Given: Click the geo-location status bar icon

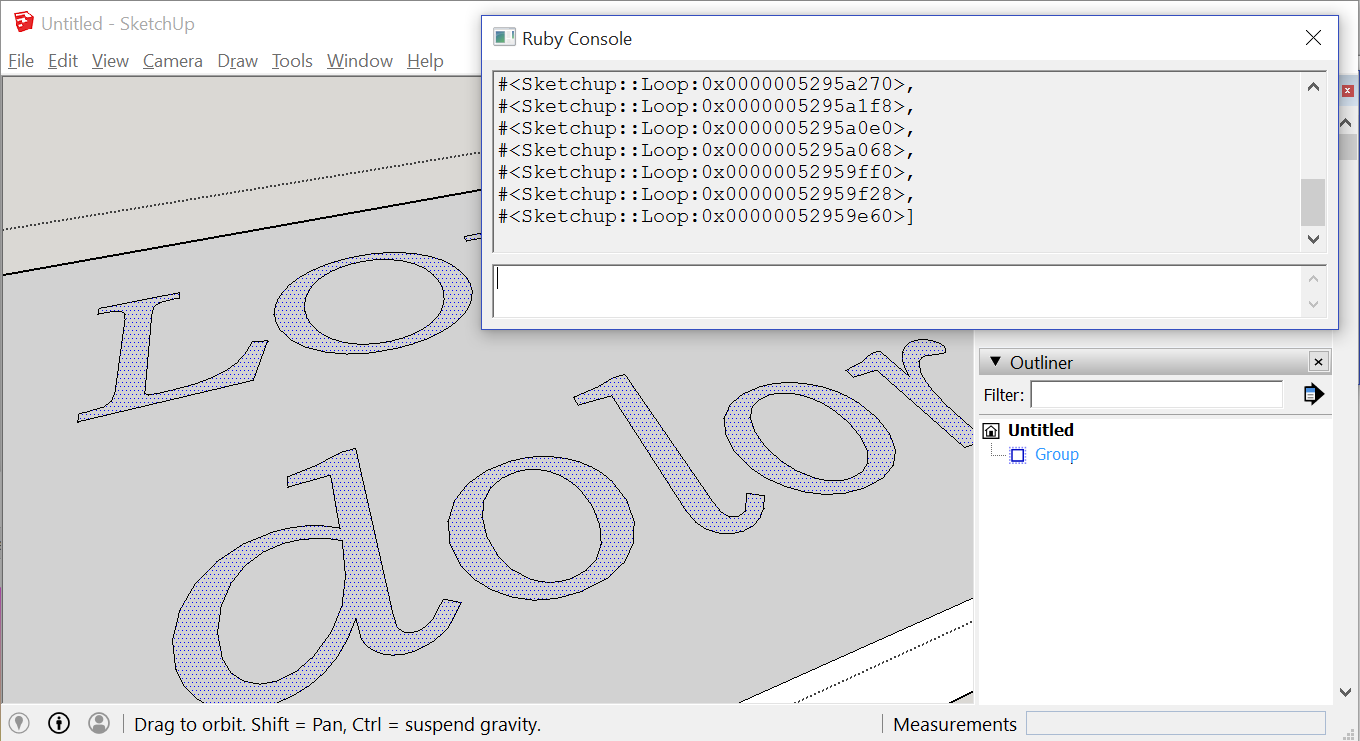Looking at the screenshot, I should click(x=20, y=723).
